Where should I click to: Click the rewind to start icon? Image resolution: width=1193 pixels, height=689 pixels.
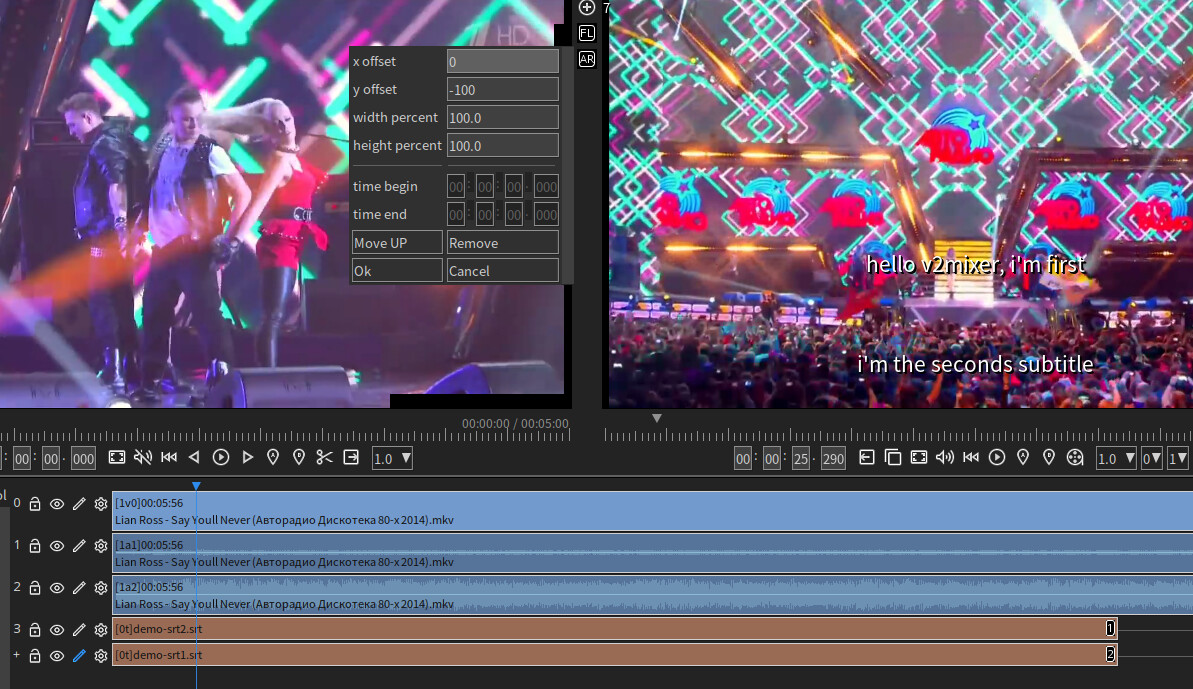tap(168, 457)
